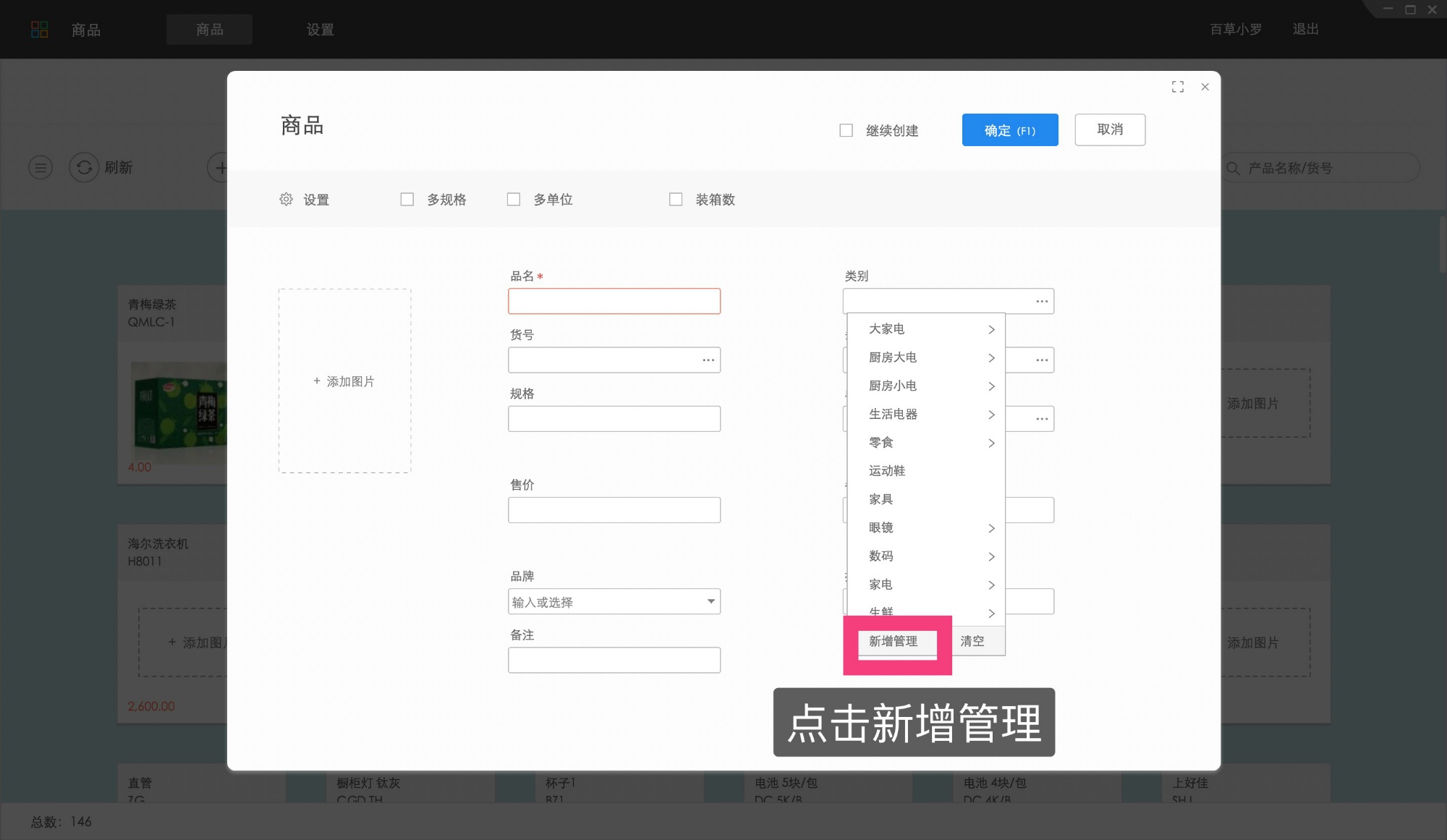Viewport: 1447px width, 840px height.
Task: Click the ellipsis icon on the 货号 field
Action: 707,360
